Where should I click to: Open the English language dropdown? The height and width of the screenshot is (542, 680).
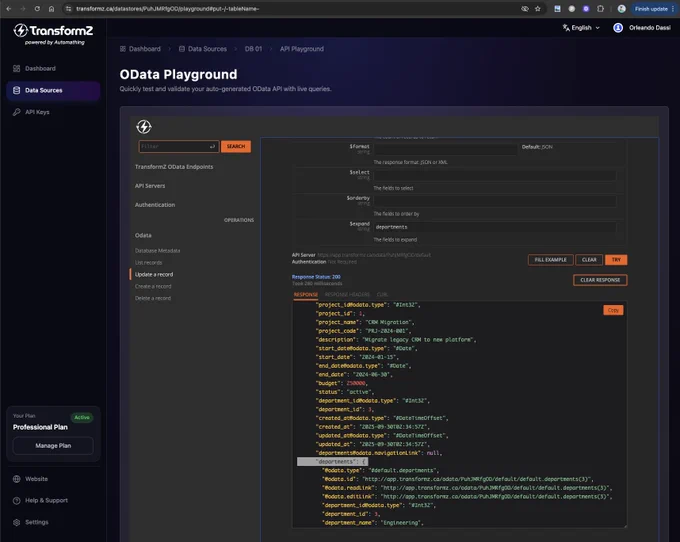pos(581,27)
